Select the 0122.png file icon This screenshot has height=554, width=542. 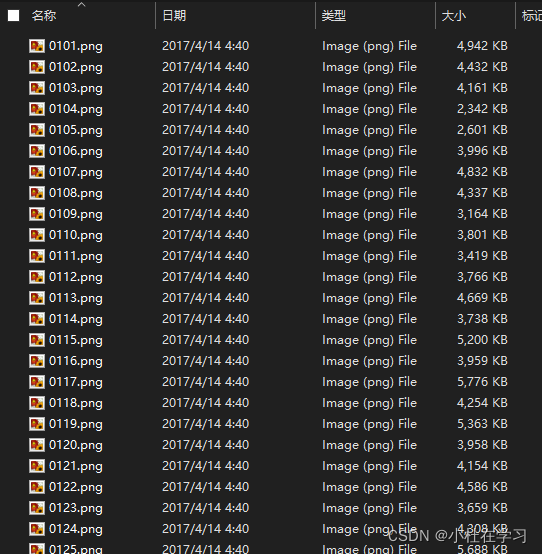coord(37,487)
